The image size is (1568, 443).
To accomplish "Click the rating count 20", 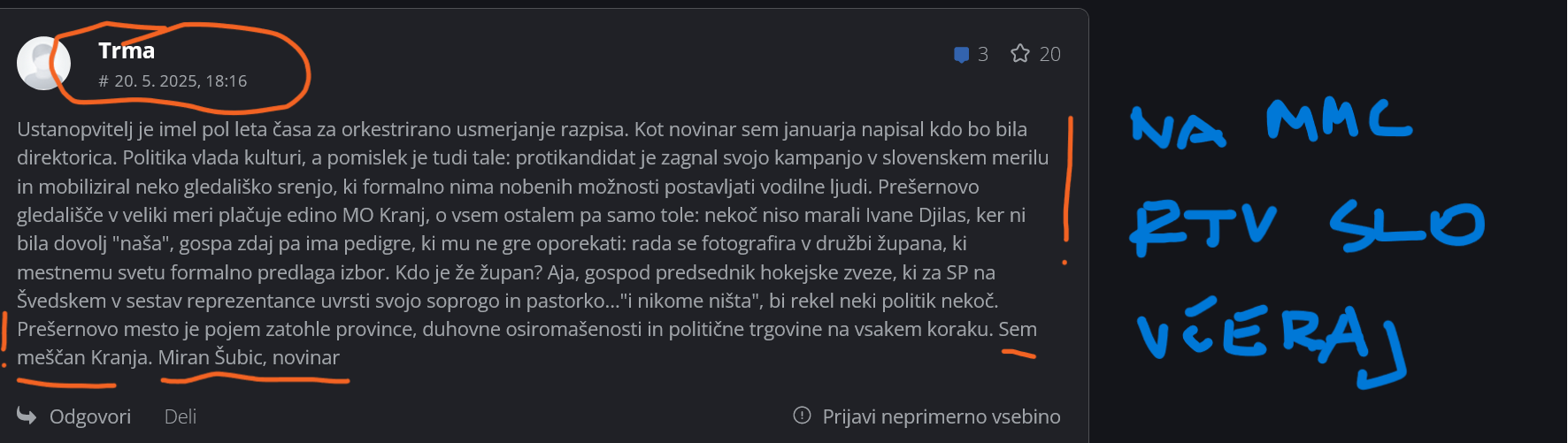I will click(x=1049, y=55).
